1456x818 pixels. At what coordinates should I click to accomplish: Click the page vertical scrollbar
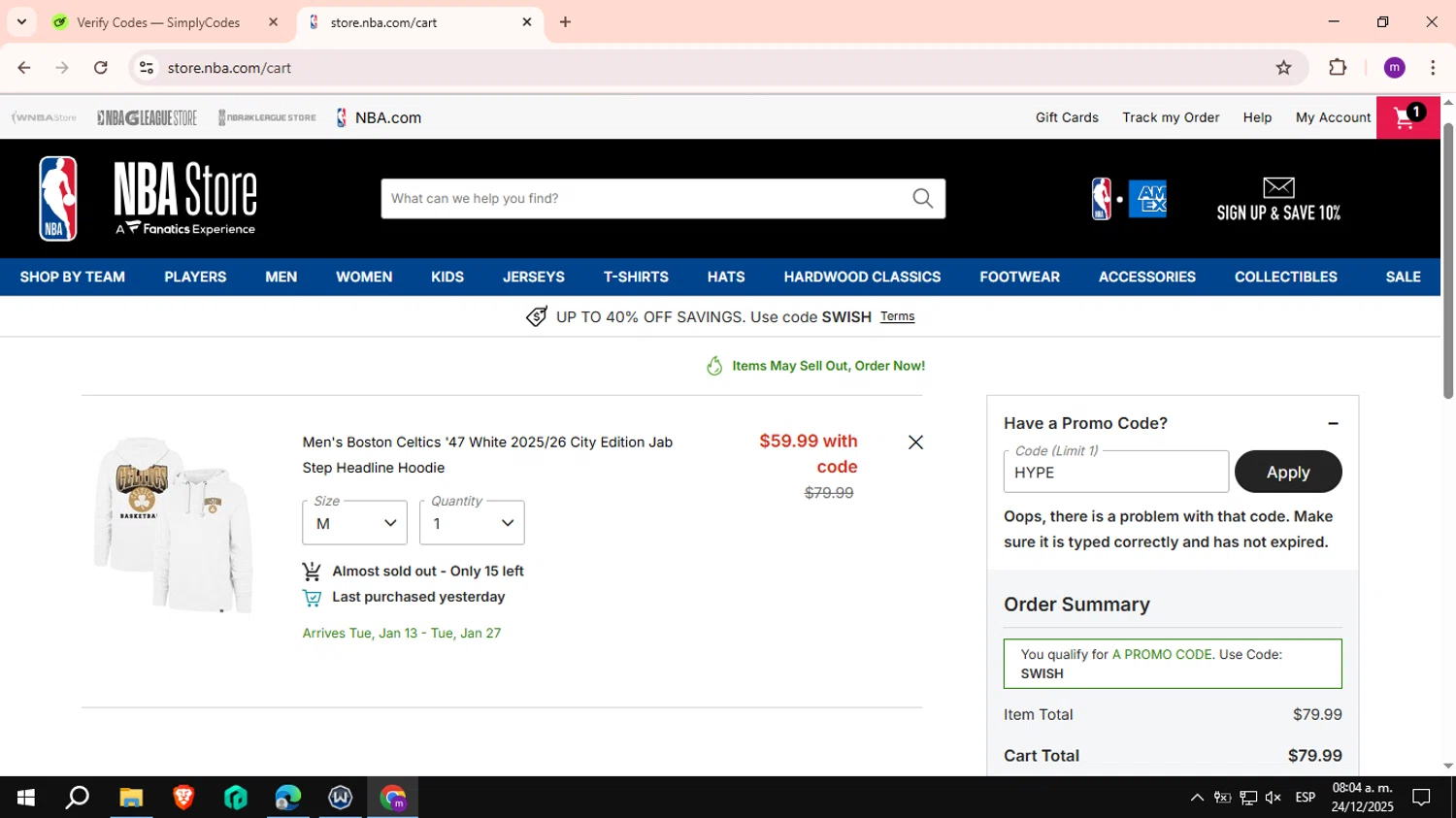pyautogui.click(x=1448, y=262)
